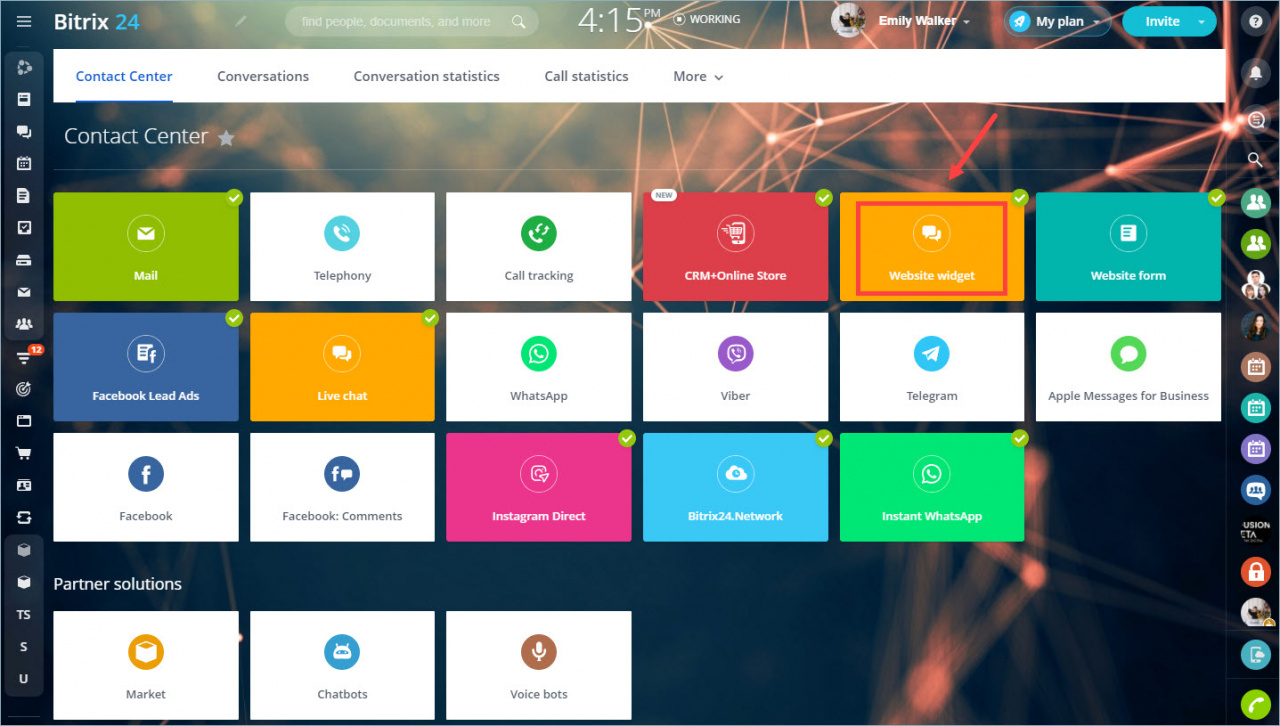1280x726 pixels.
Task: Open the Instagram Direct tile
Action: point(539,487)
